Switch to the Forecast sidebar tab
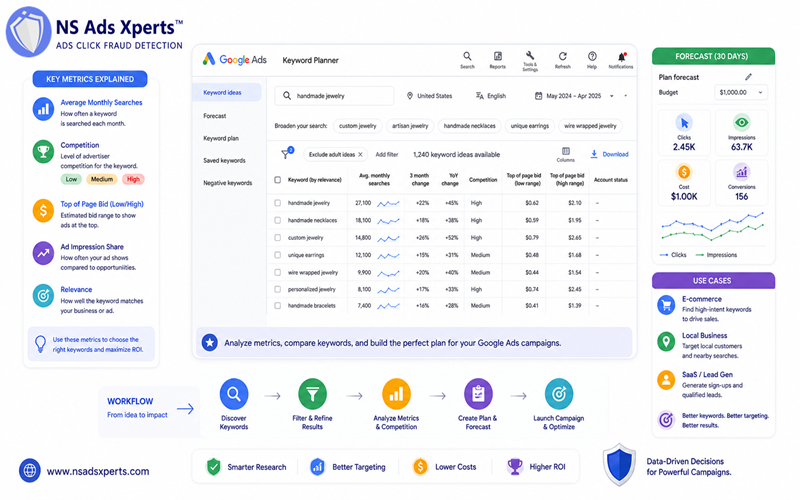Screen dimensions: 800x500 pyautogui.click(x=215, y=116)
